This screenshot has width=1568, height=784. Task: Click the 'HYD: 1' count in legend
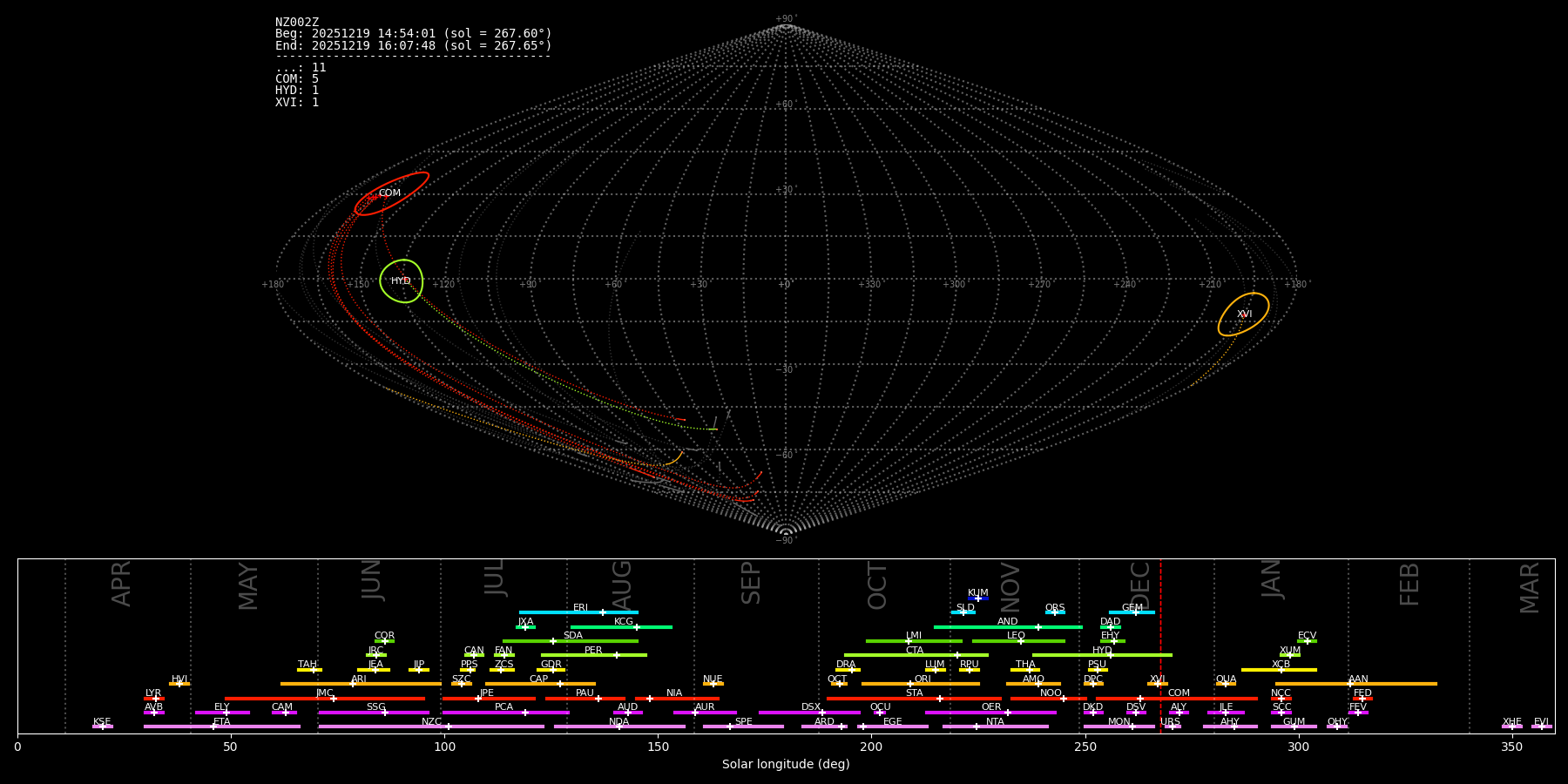pyautogui.click(x=297, y=90)
